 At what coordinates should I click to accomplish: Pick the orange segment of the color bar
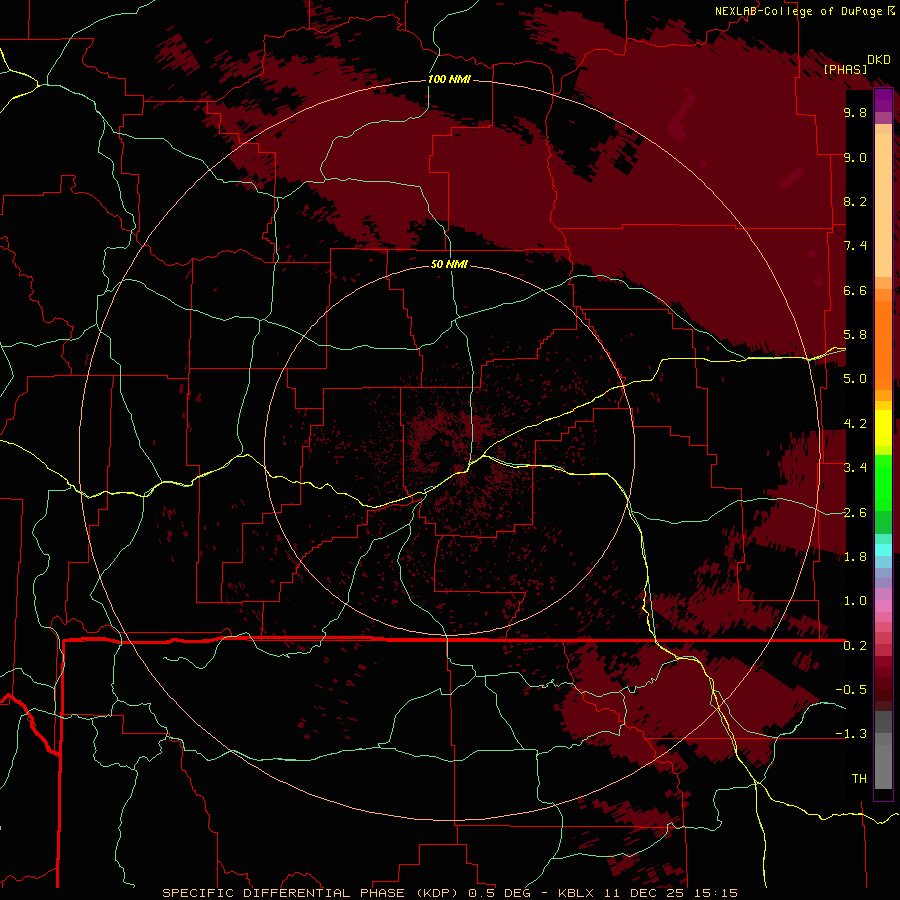(x=883, y=345)
